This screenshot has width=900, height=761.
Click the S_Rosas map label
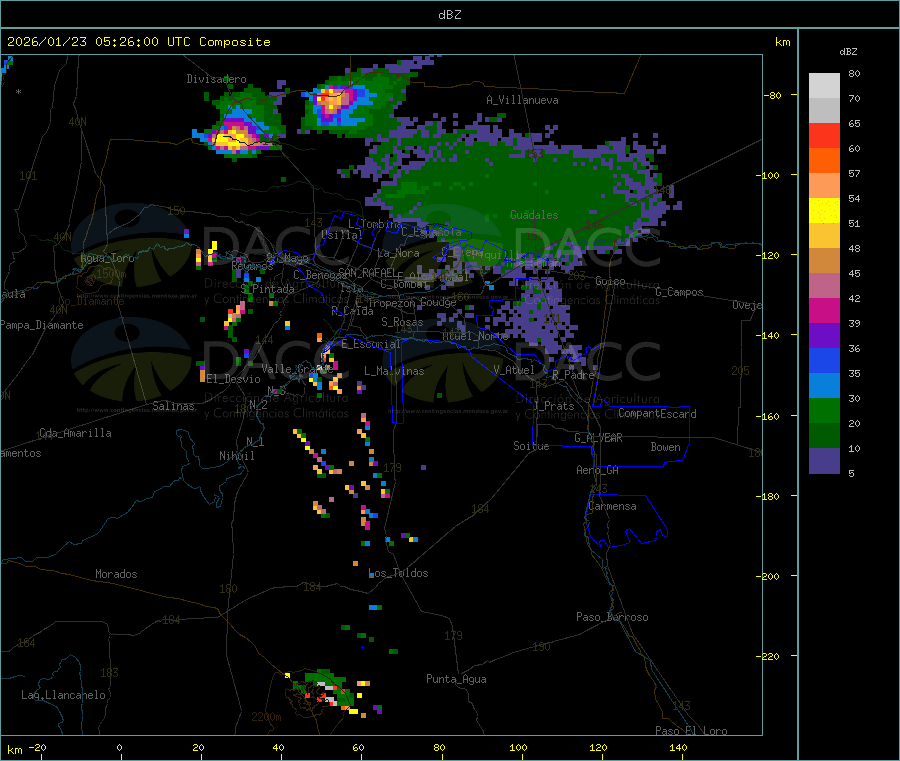(402, 322)
